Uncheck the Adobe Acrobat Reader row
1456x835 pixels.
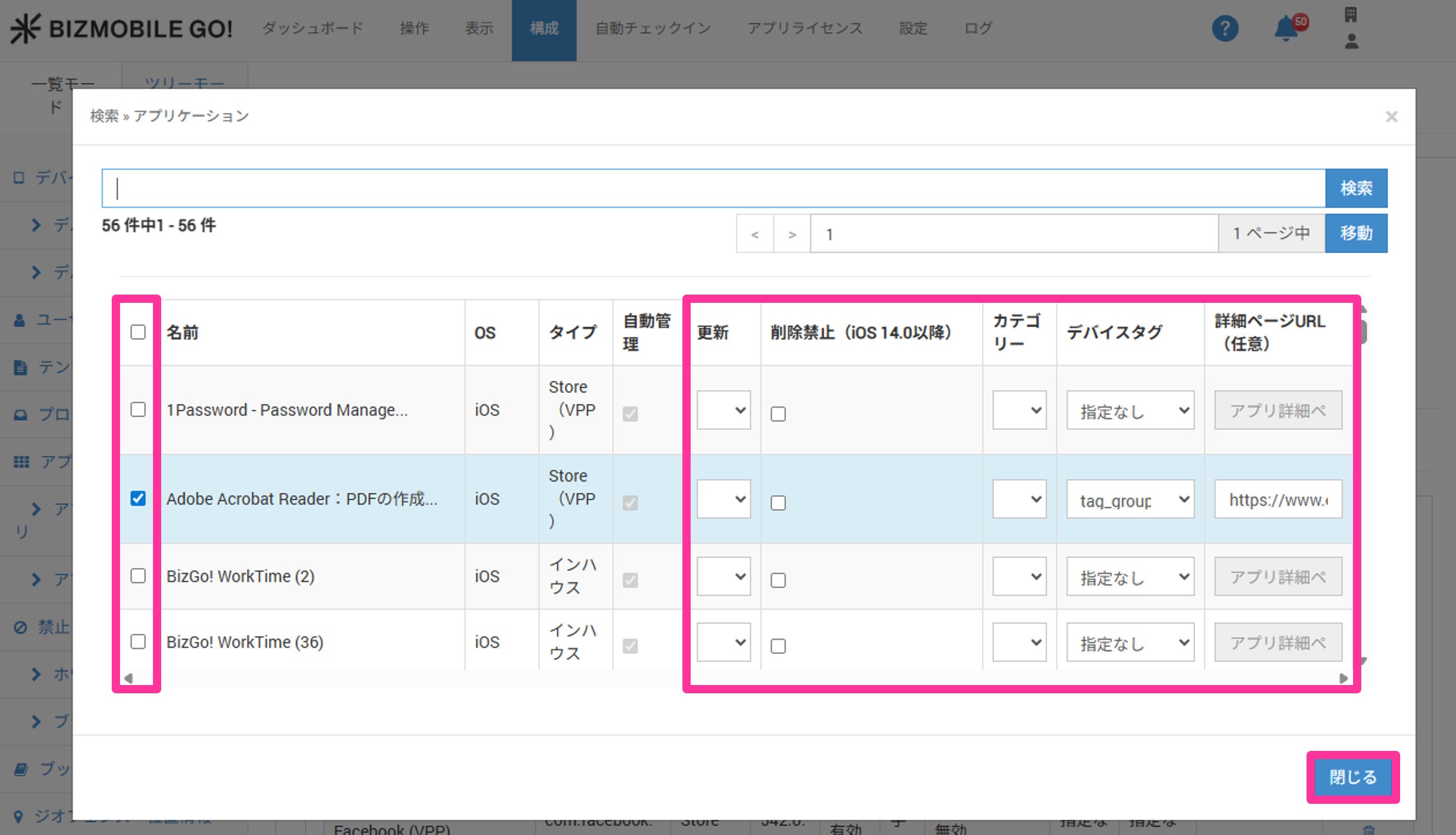point(138,499)
